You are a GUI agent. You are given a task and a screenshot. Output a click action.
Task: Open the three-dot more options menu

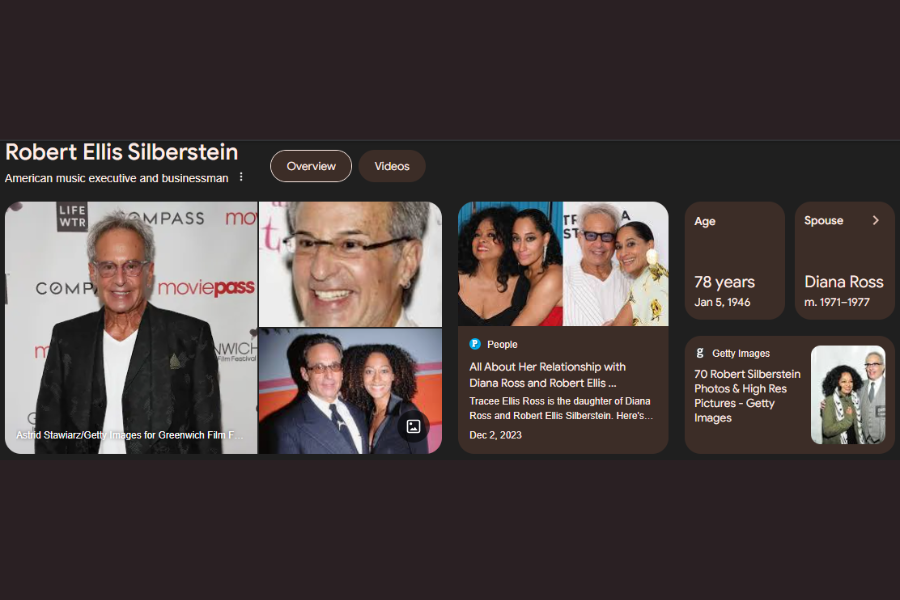(241, 177)
